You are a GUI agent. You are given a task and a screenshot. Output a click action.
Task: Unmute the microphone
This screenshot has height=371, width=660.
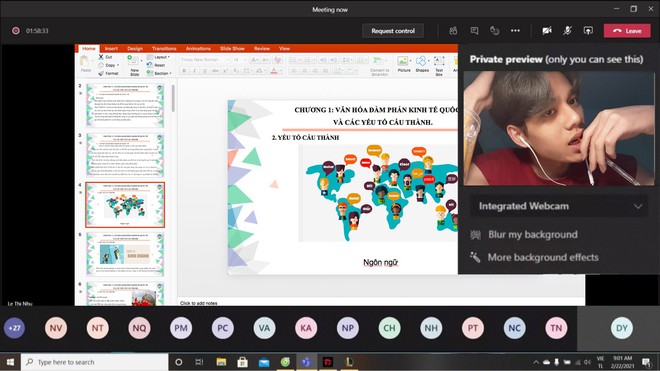click(x=567, y=31)
